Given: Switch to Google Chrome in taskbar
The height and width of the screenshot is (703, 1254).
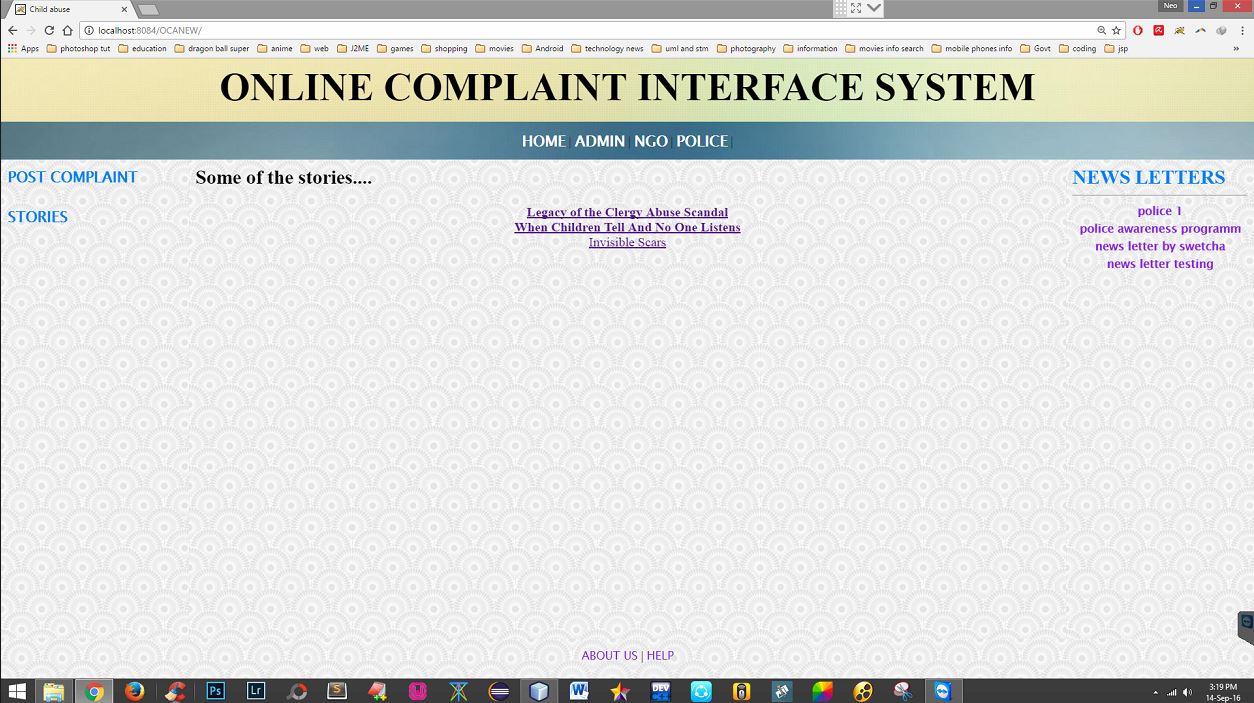Looking at the screenshot, I should 94,691.
